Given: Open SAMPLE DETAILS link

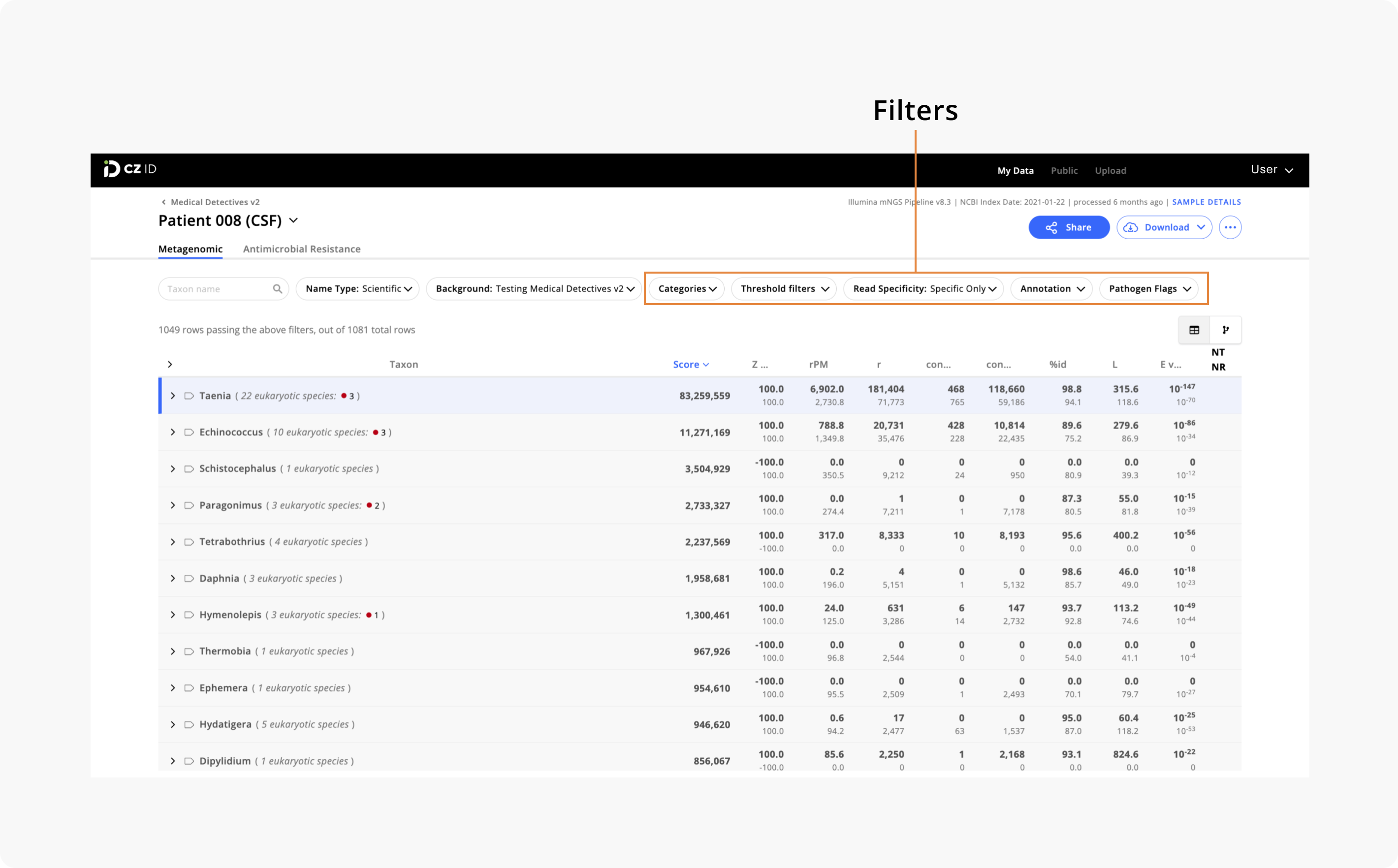Looking at the screenshot, I should [1206, 202].
